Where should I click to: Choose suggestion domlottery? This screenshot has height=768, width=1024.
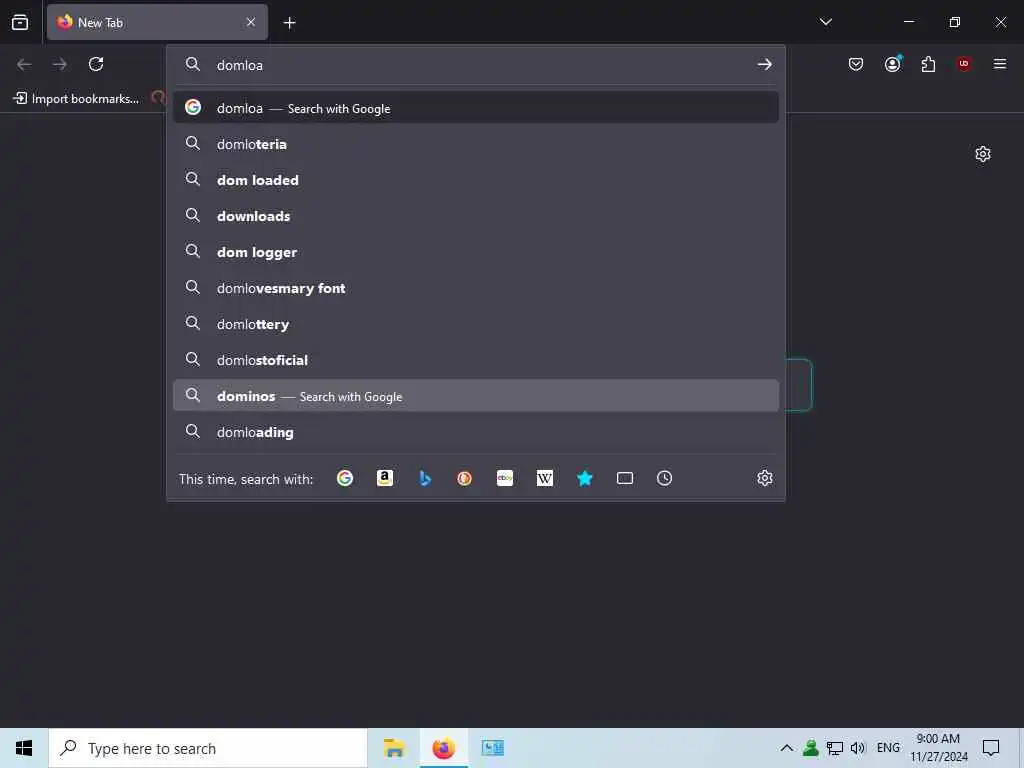(x=475, y=323)
